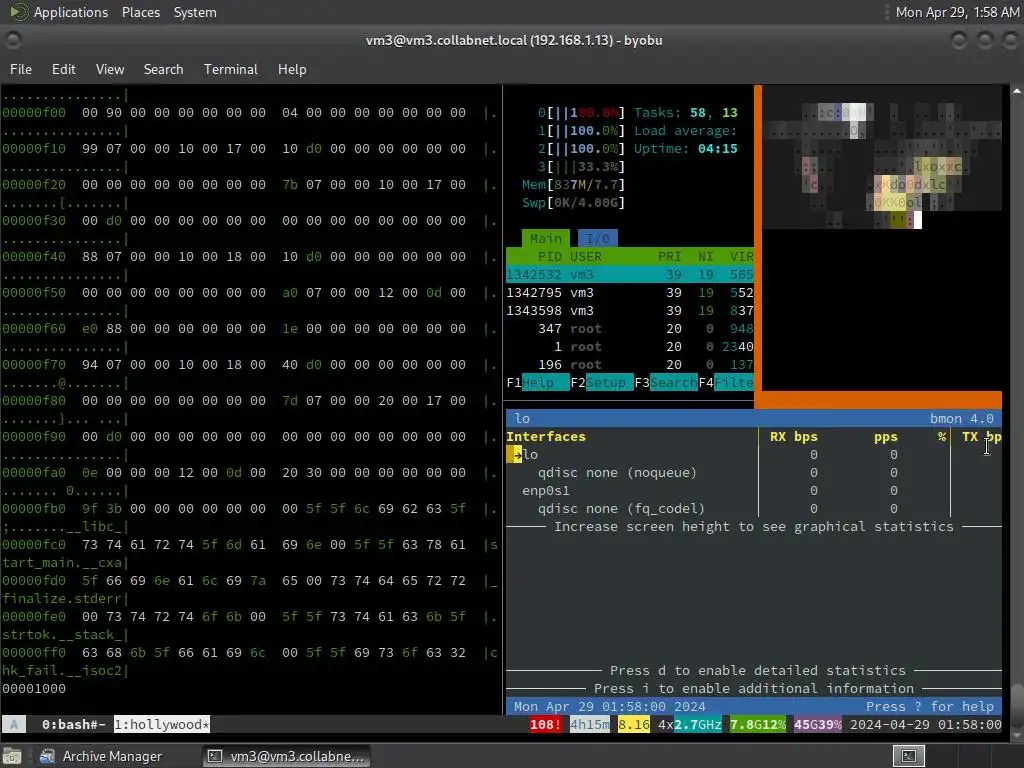Select process 1342795 row
Image resolution: width=1024 pixels, height=768 pixels.
point(630,293)
